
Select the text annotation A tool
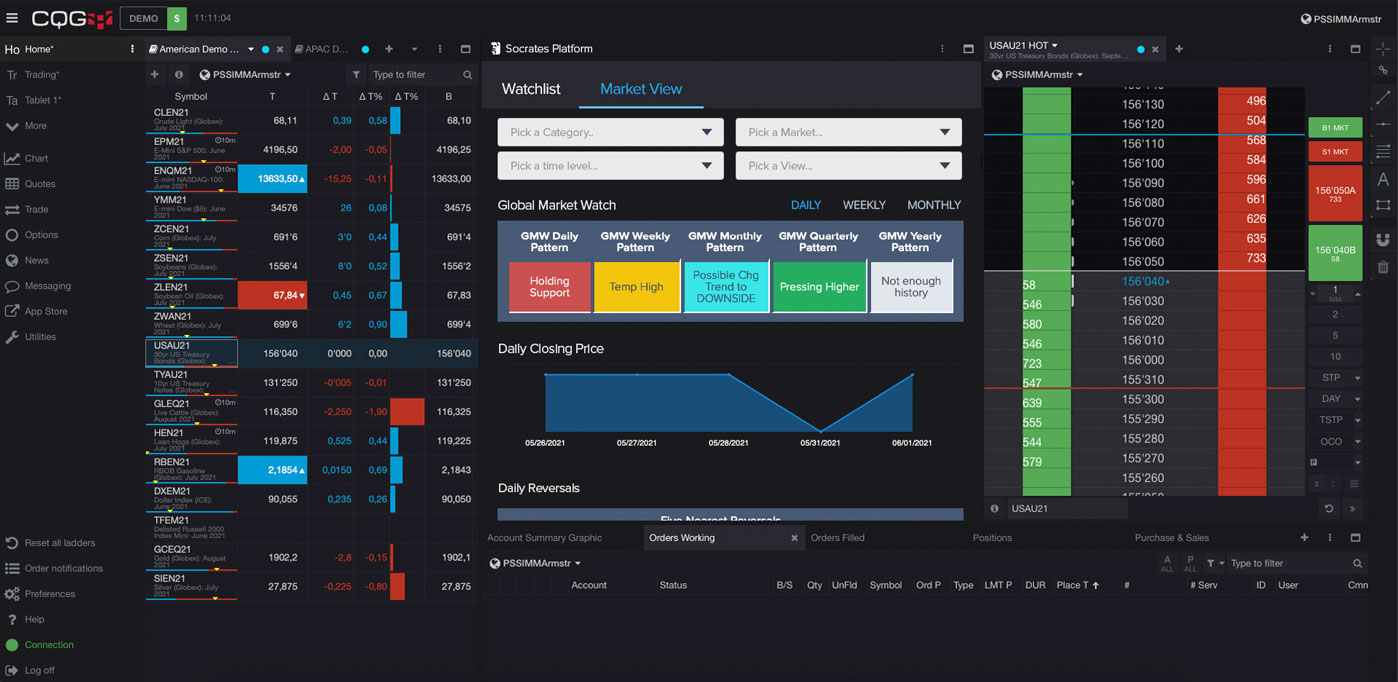(1383, 180)
